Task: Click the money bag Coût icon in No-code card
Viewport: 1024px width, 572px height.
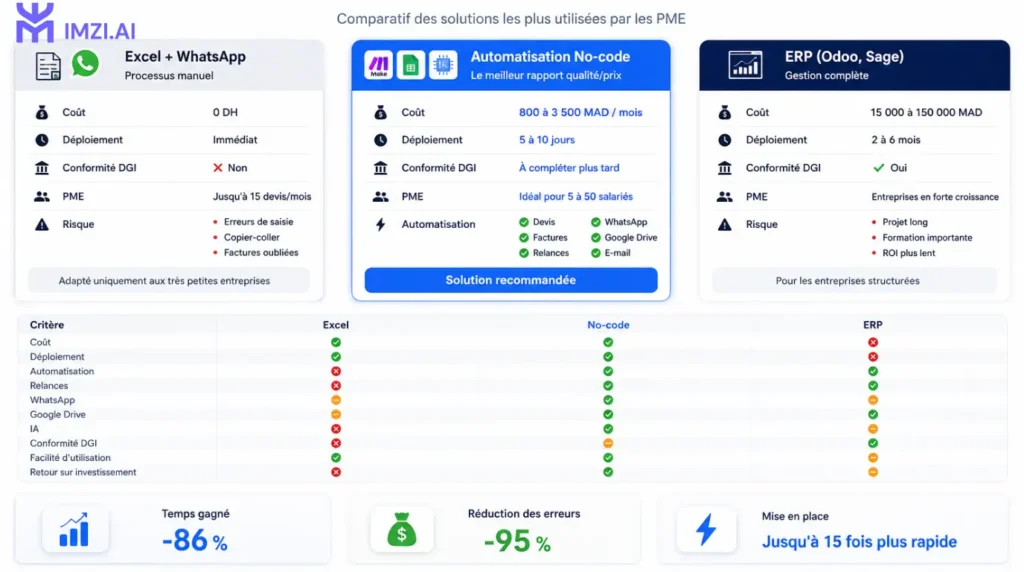Action: point(381,112)
